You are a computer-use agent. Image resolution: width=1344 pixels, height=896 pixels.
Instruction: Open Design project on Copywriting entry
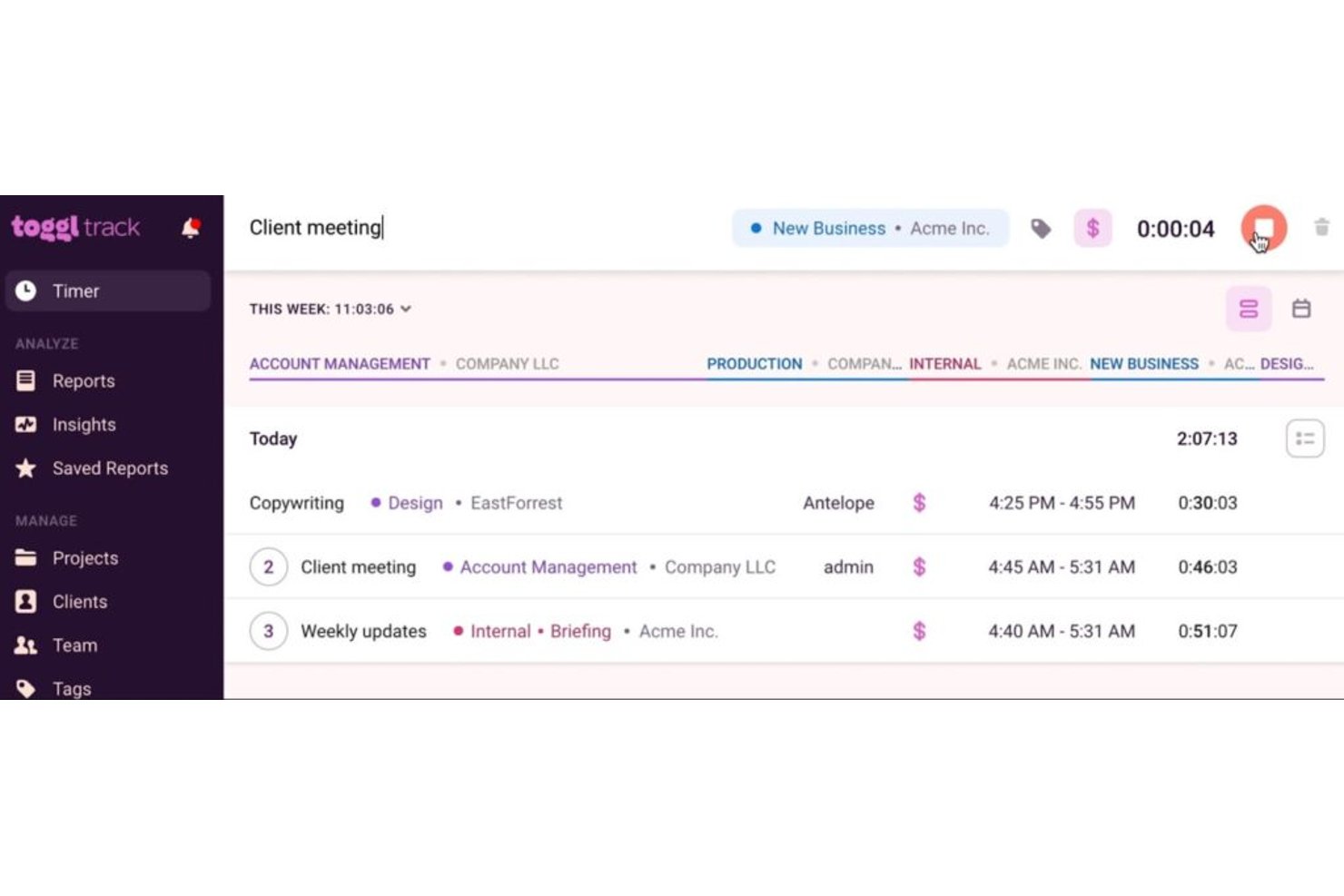[415, 503]
